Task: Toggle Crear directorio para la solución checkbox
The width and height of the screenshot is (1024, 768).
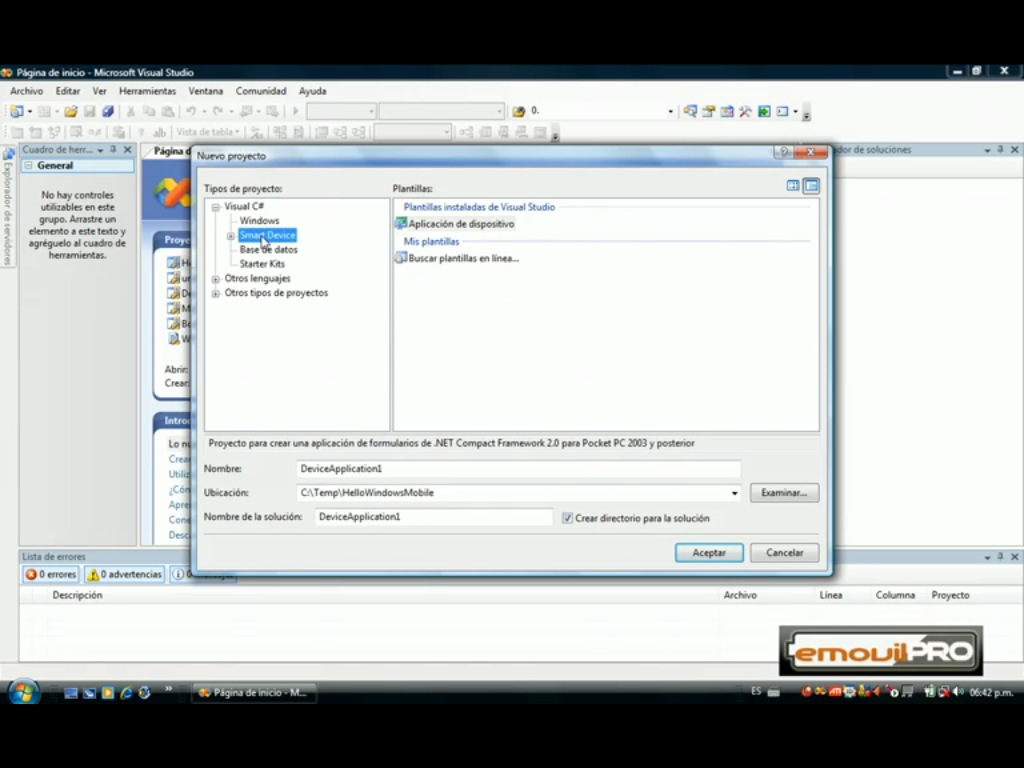Action: coord(568,518)
